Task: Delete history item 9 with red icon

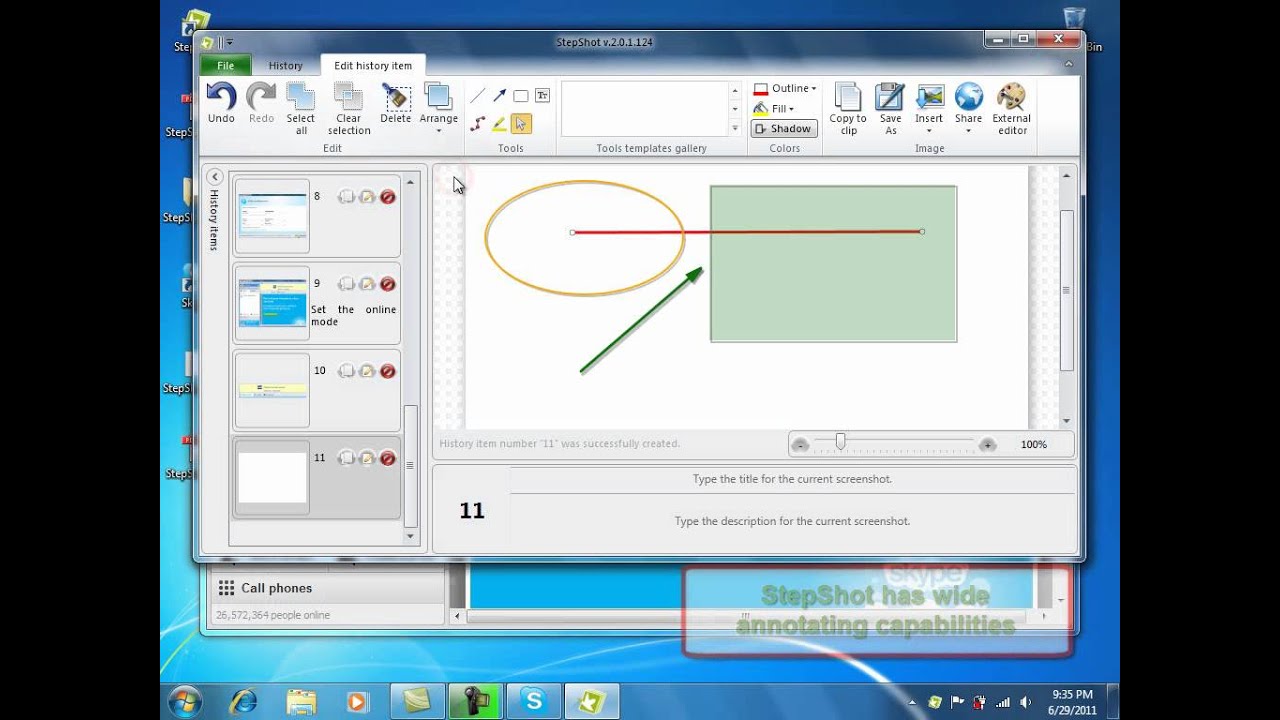Action: [x=388, y=284]
